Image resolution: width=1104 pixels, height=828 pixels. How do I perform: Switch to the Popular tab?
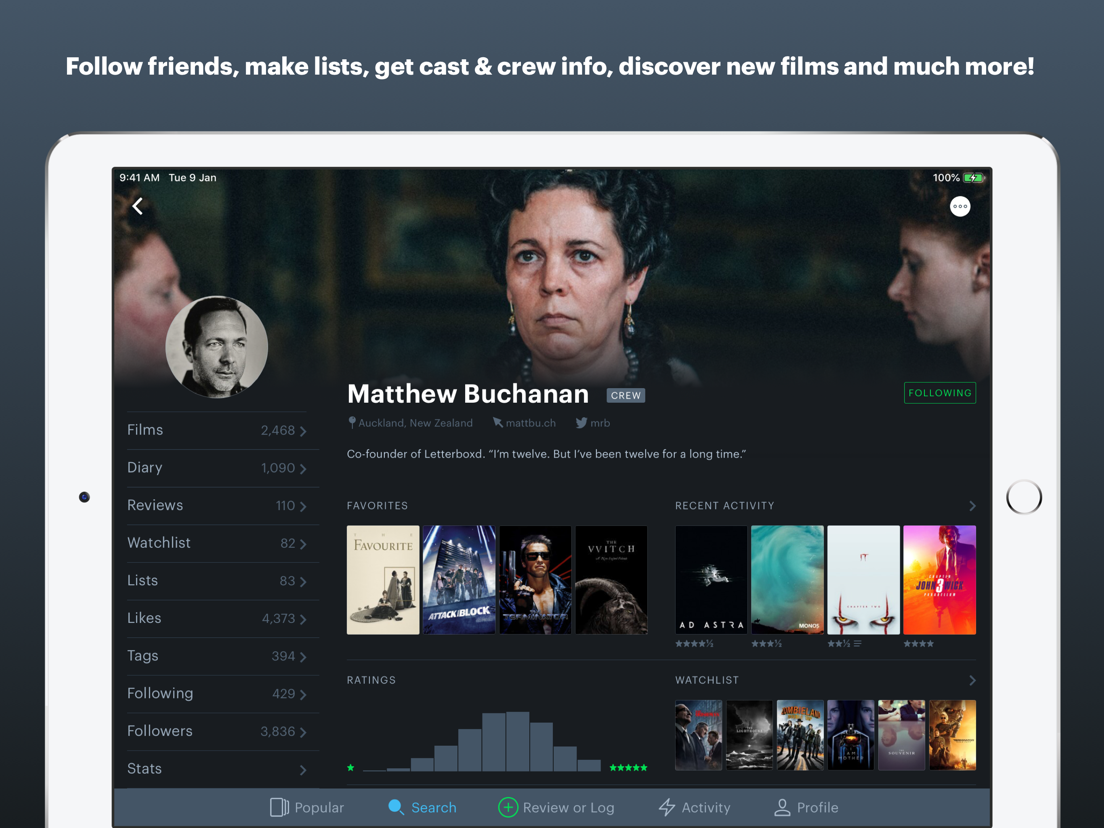coord(307,807)
